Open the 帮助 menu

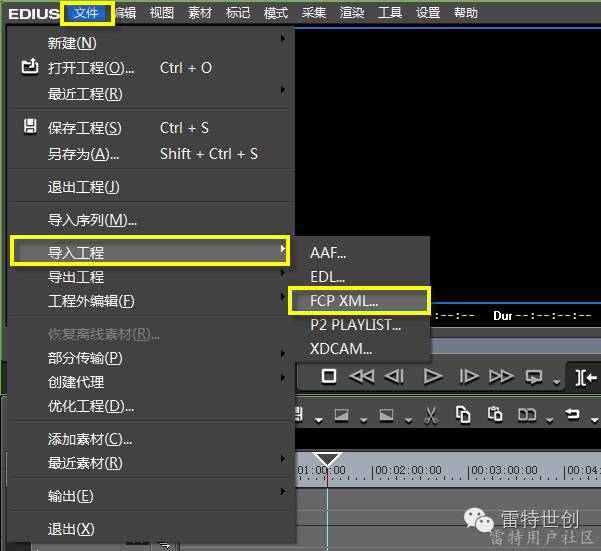pyautogui.click(x=466, y=13)
